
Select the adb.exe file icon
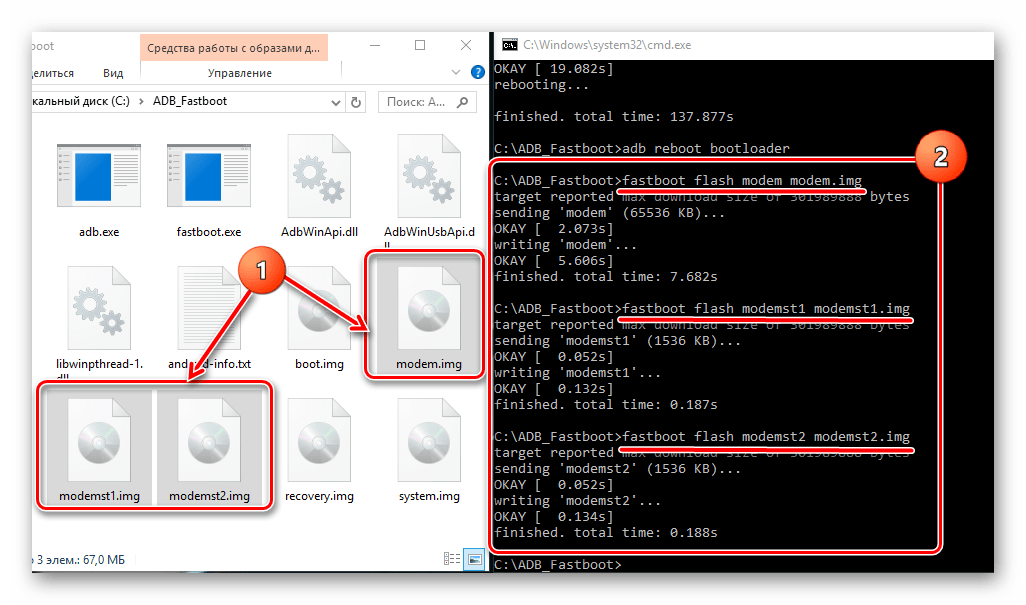(99, 175)
